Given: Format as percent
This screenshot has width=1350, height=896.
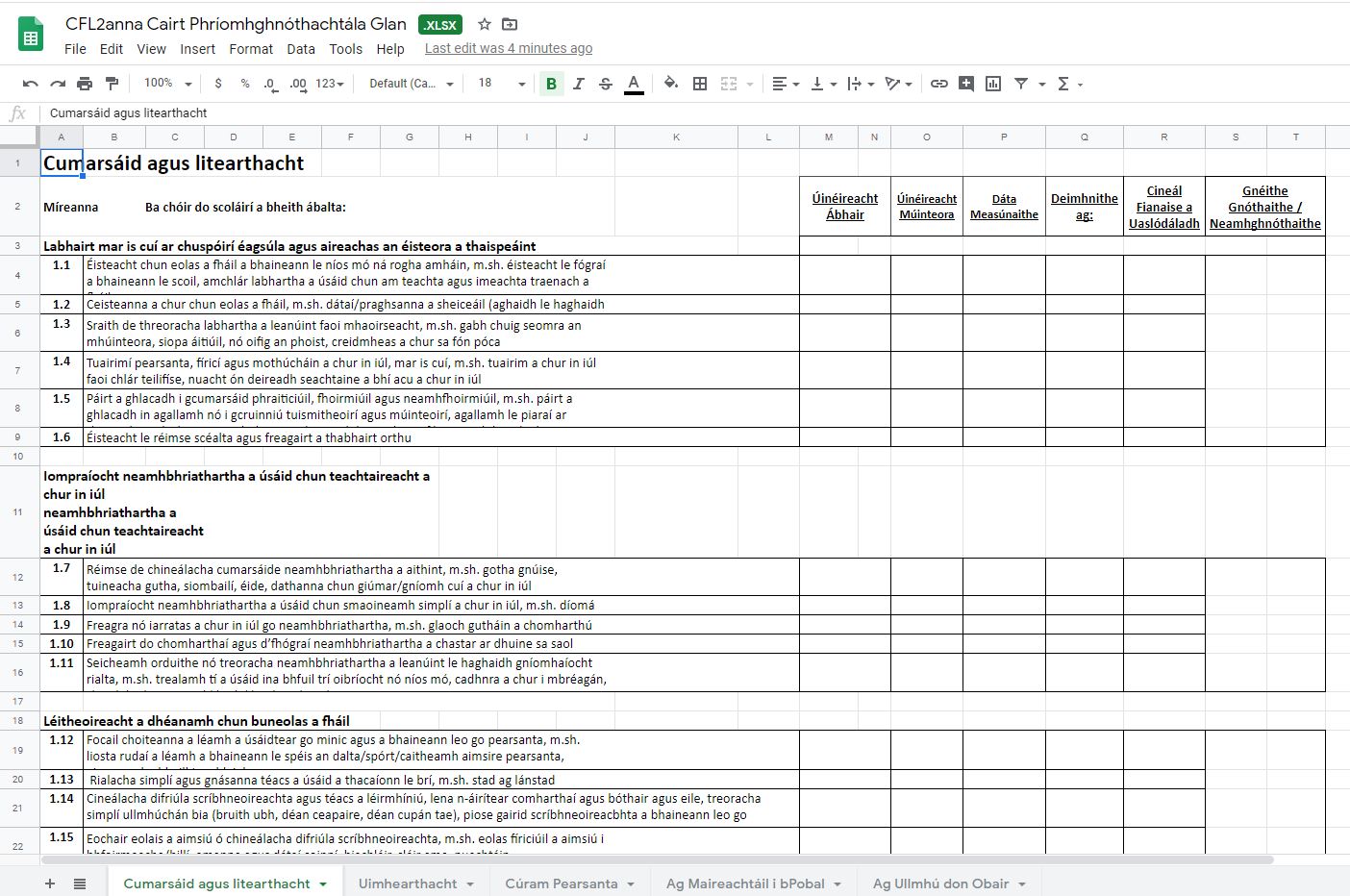Looking at the screenshot, I should click(245, 84).
